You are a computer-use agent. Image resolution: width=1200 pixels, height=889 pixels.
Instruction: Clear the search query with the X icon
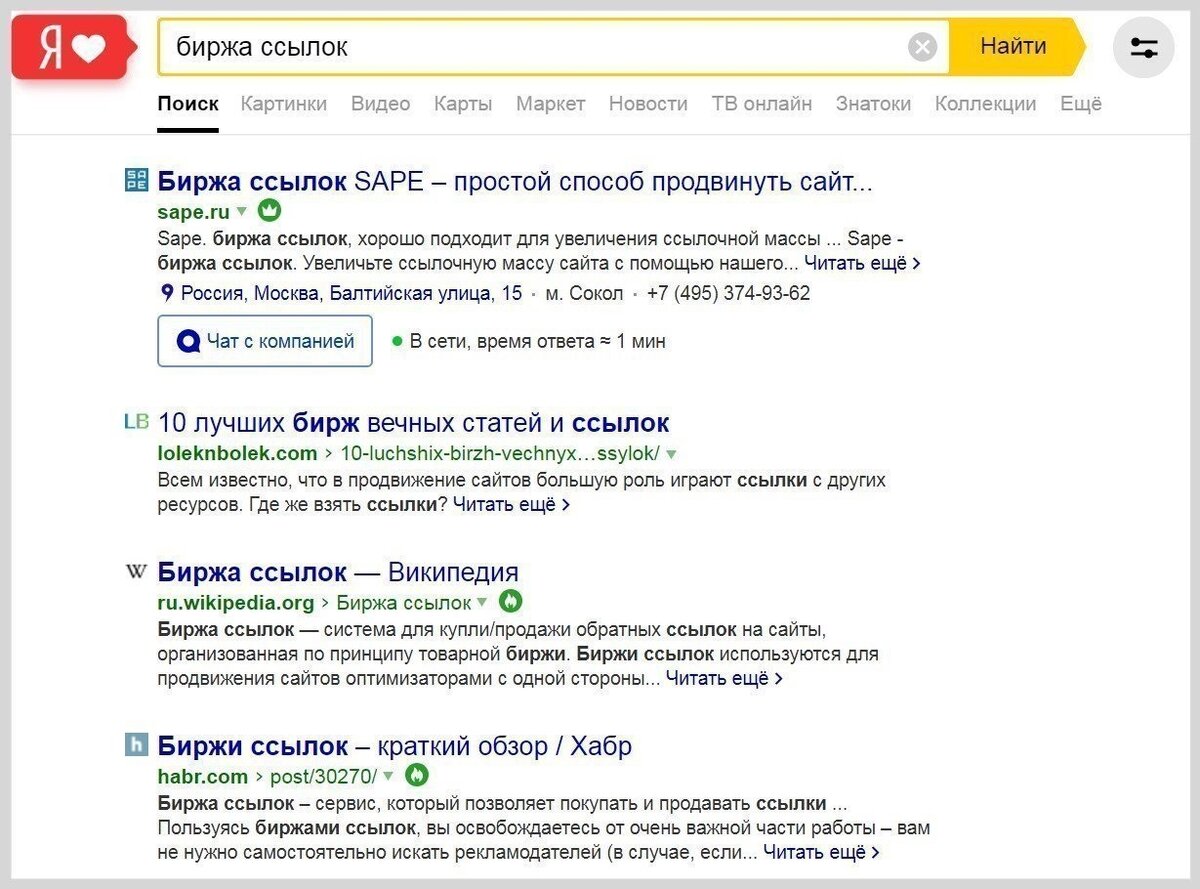pos(921,46)
